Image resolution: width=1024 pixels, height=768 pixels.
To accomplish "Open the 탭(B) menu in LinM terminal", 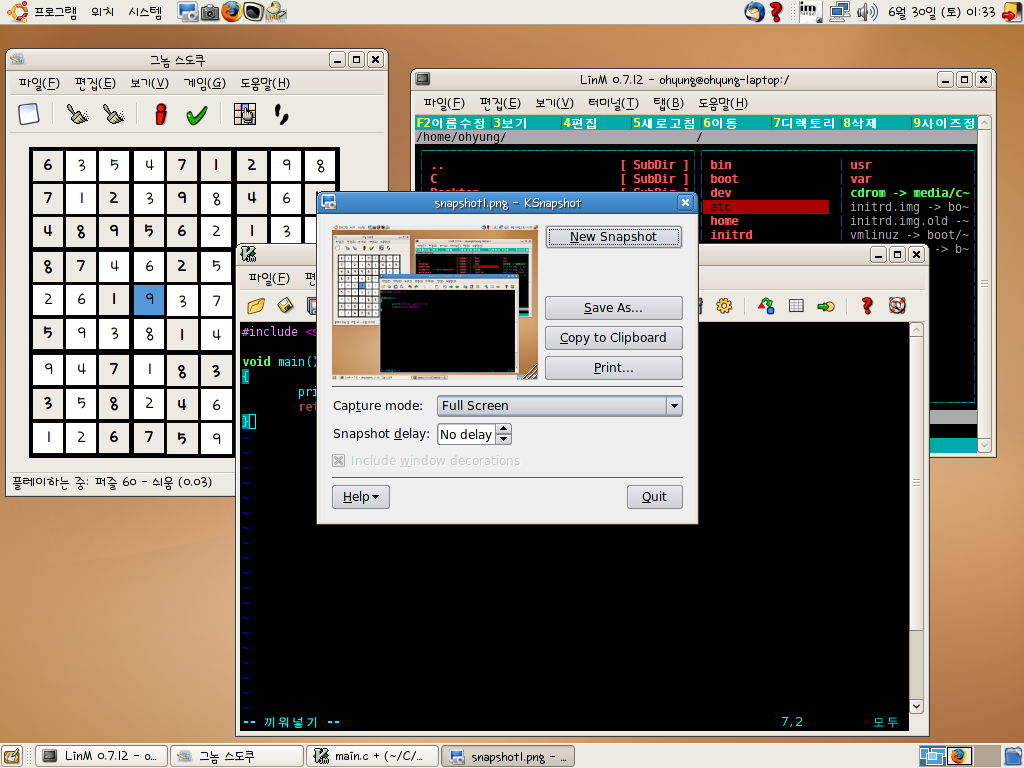I will pyautogui.click(x=668, y=103).
